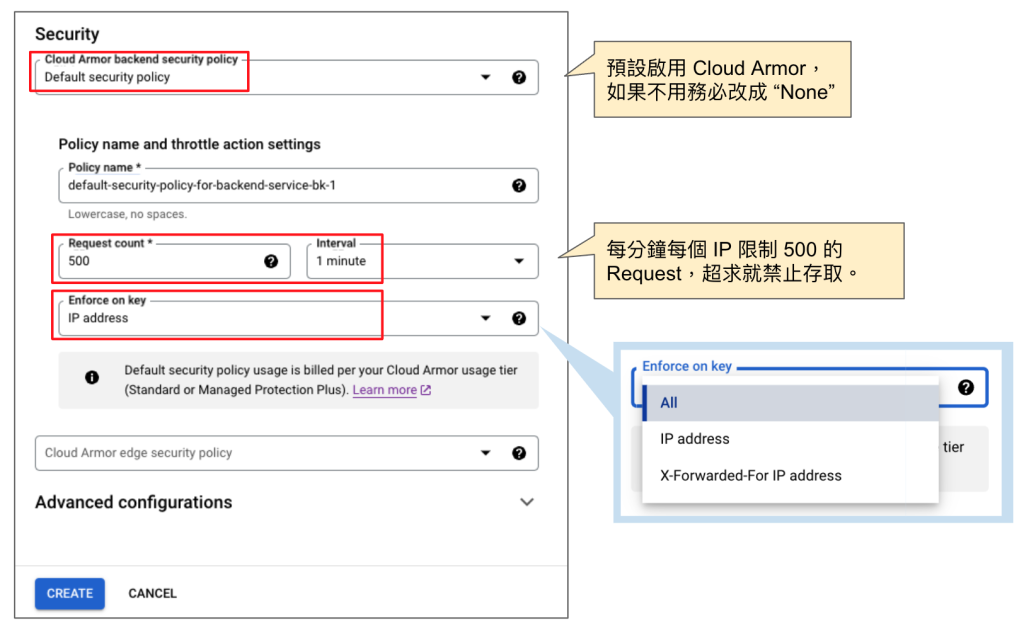Open help icon for Policy name field

click(x=519, y=186)
